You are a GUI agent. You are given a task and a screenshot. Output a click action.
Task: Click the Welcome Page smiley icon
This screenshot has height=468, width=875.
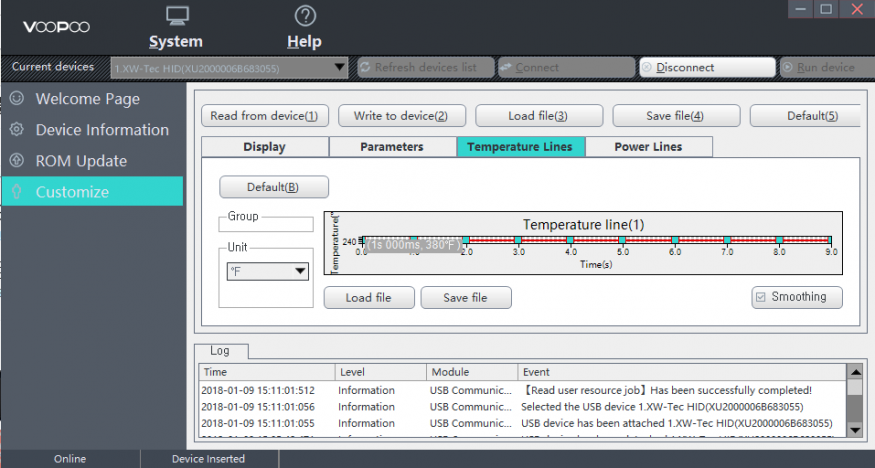click(17, 98)
